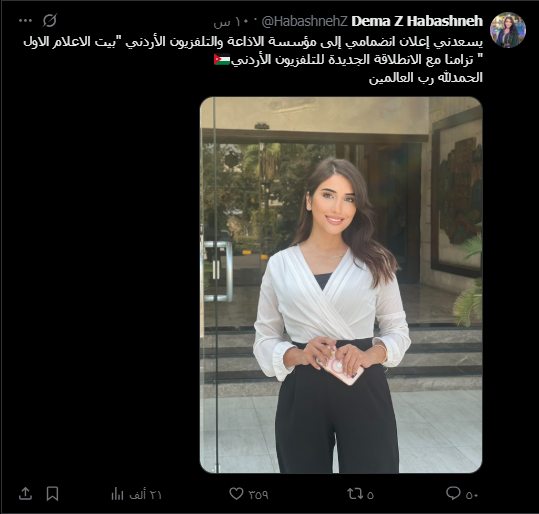Open the view analytics bar-chart icon
539x514 pixels.
(117, 494)
